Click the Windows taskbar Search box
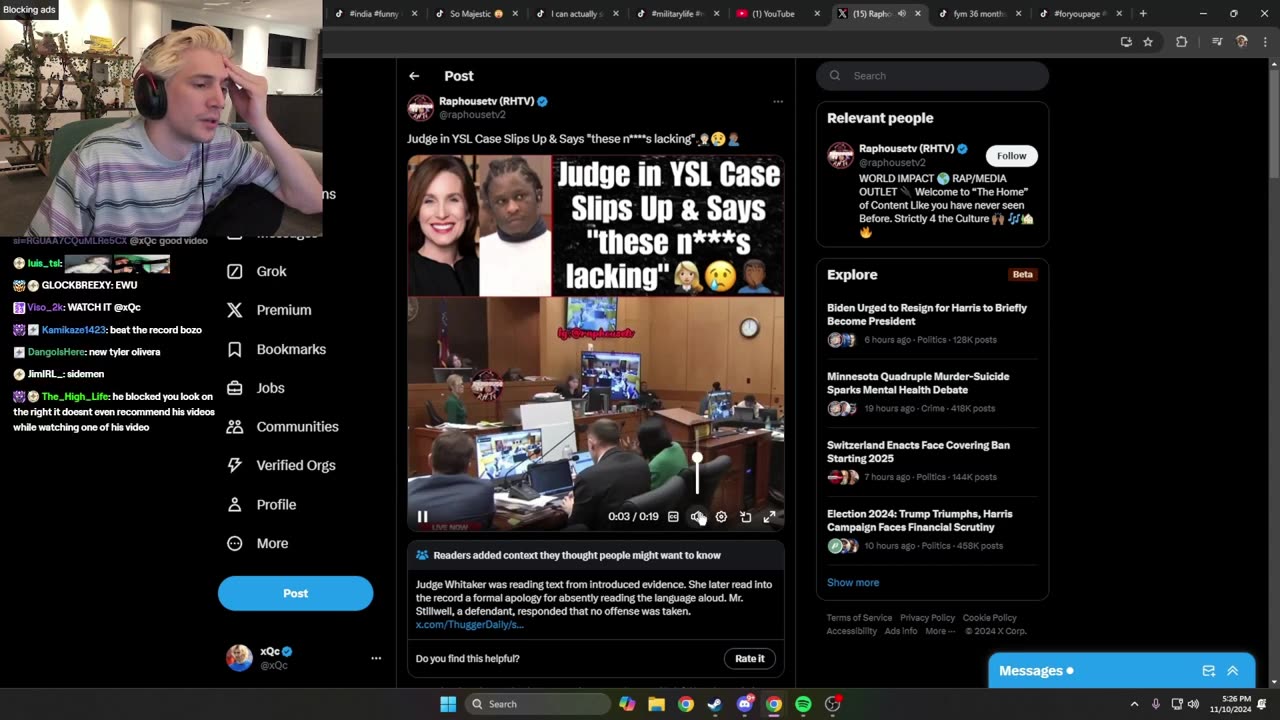This screenshot has height=720, width=1280. click(x=538, y=704)
